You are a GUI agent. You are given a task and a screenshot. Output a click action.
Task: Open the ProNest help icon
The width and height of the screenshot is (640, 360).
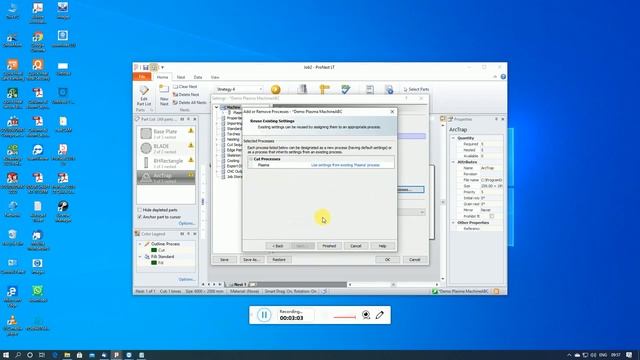click(503, 77)
